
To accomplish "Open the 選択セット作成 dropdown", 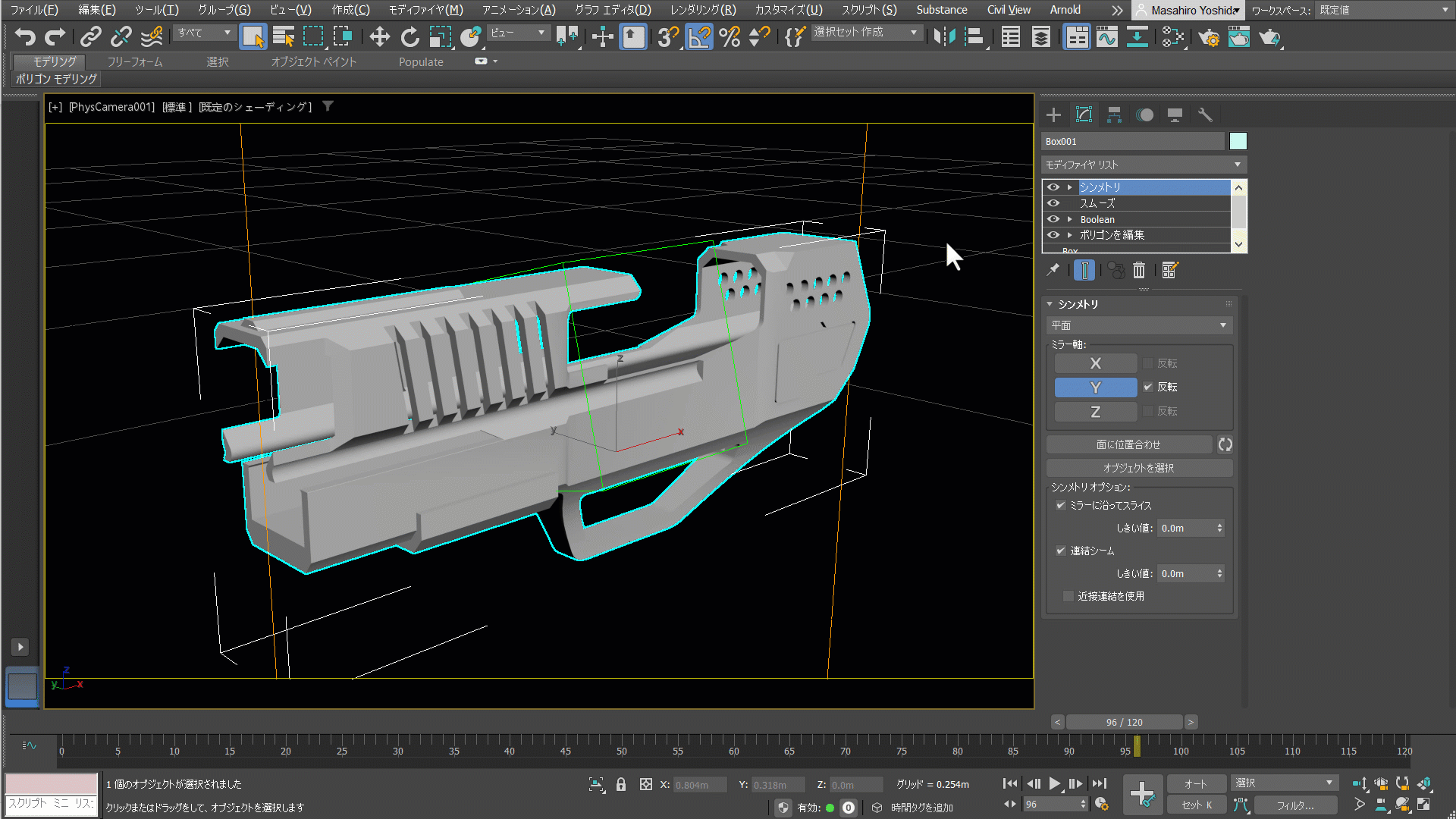I will coord(866,33).
